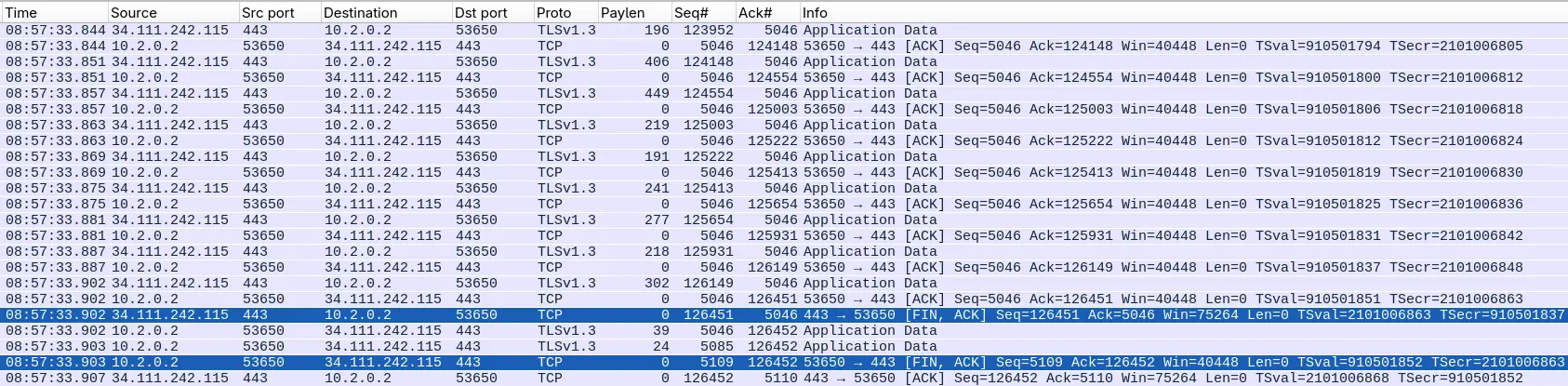This screenshot has width=1568, height=386.
Task: Select the TLSv1.3 packet with payload length 196
Action: coord(784,30)
